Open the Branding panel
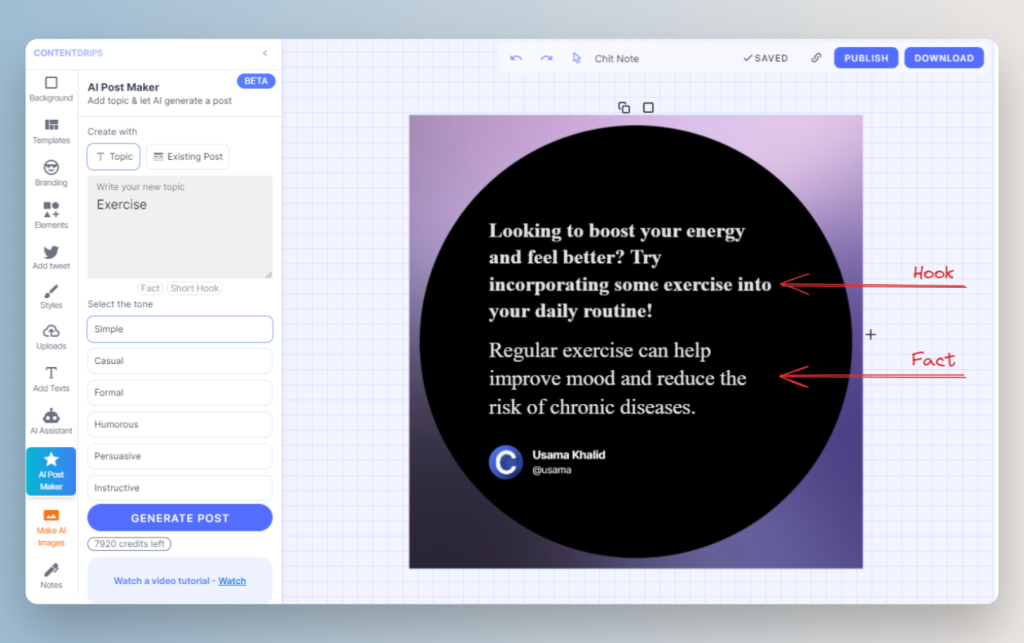 pyautogui.click(x=51, y=173)
